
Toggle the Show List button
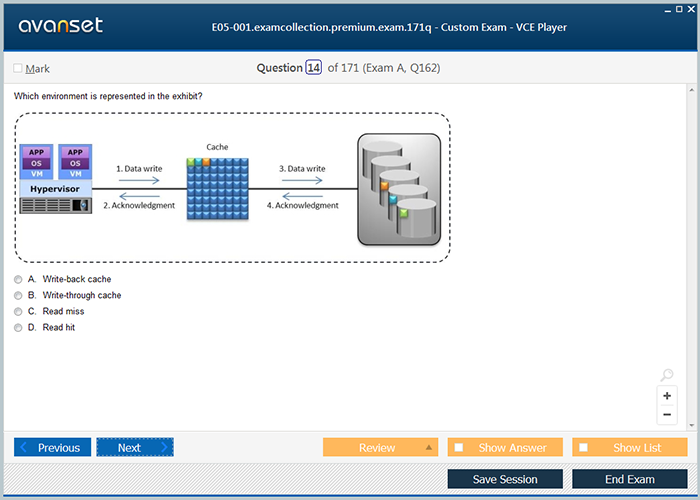tap(629, 447)
